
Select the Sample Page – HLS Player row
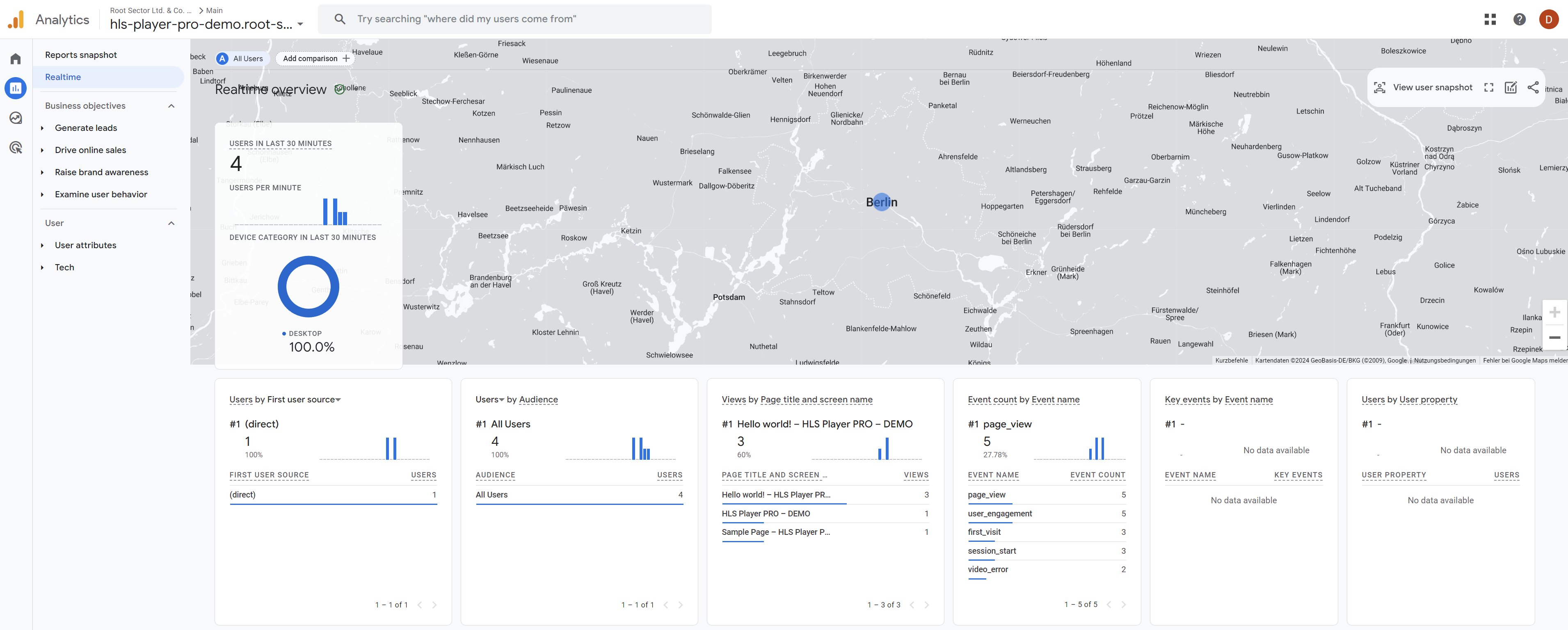point(825,533)
